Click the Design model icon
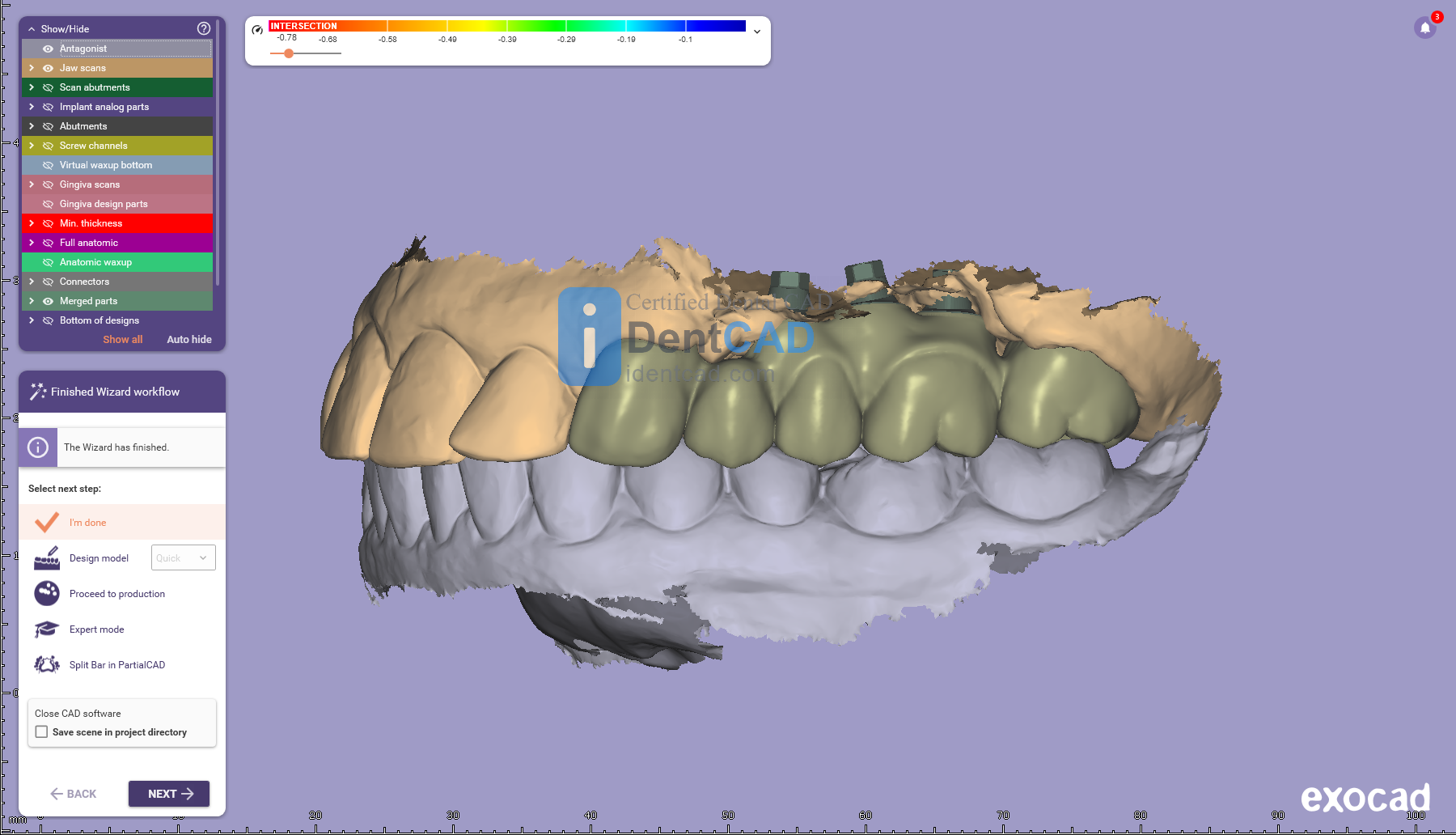1456x835 pixels. point(47,558)
